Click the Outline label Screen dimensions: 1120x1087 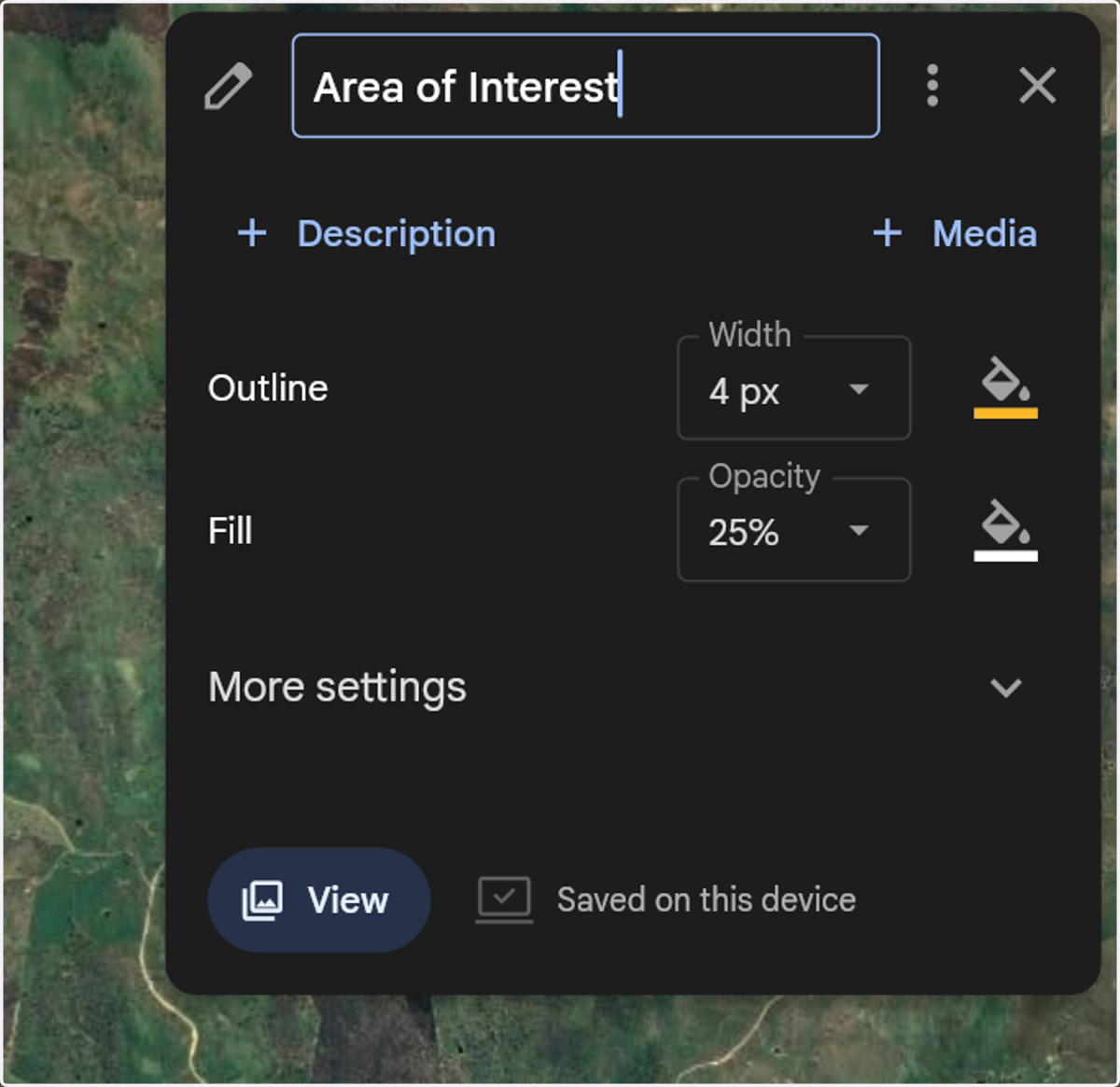[268, 388]
